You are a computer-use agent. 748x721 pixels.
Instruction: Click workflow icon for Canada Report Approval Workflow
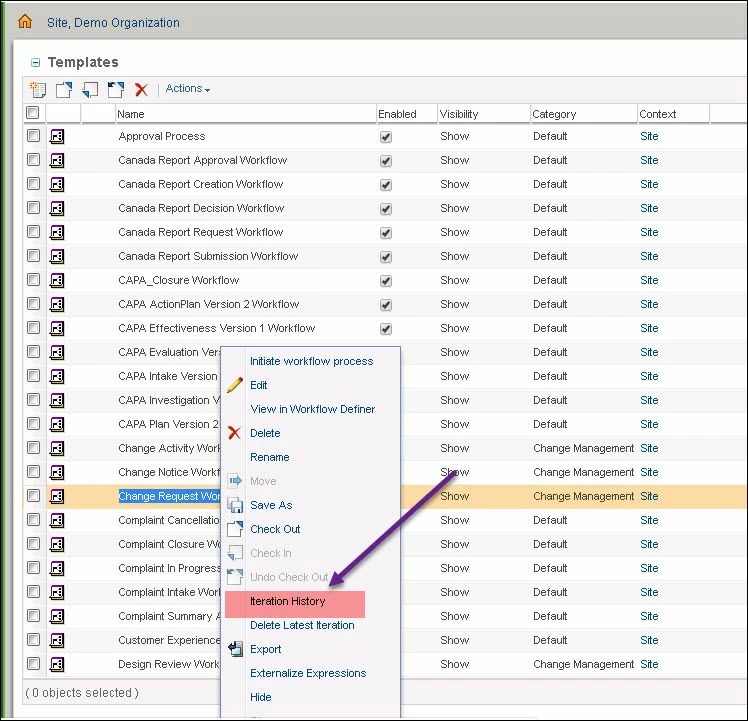(x=57, y=160)
